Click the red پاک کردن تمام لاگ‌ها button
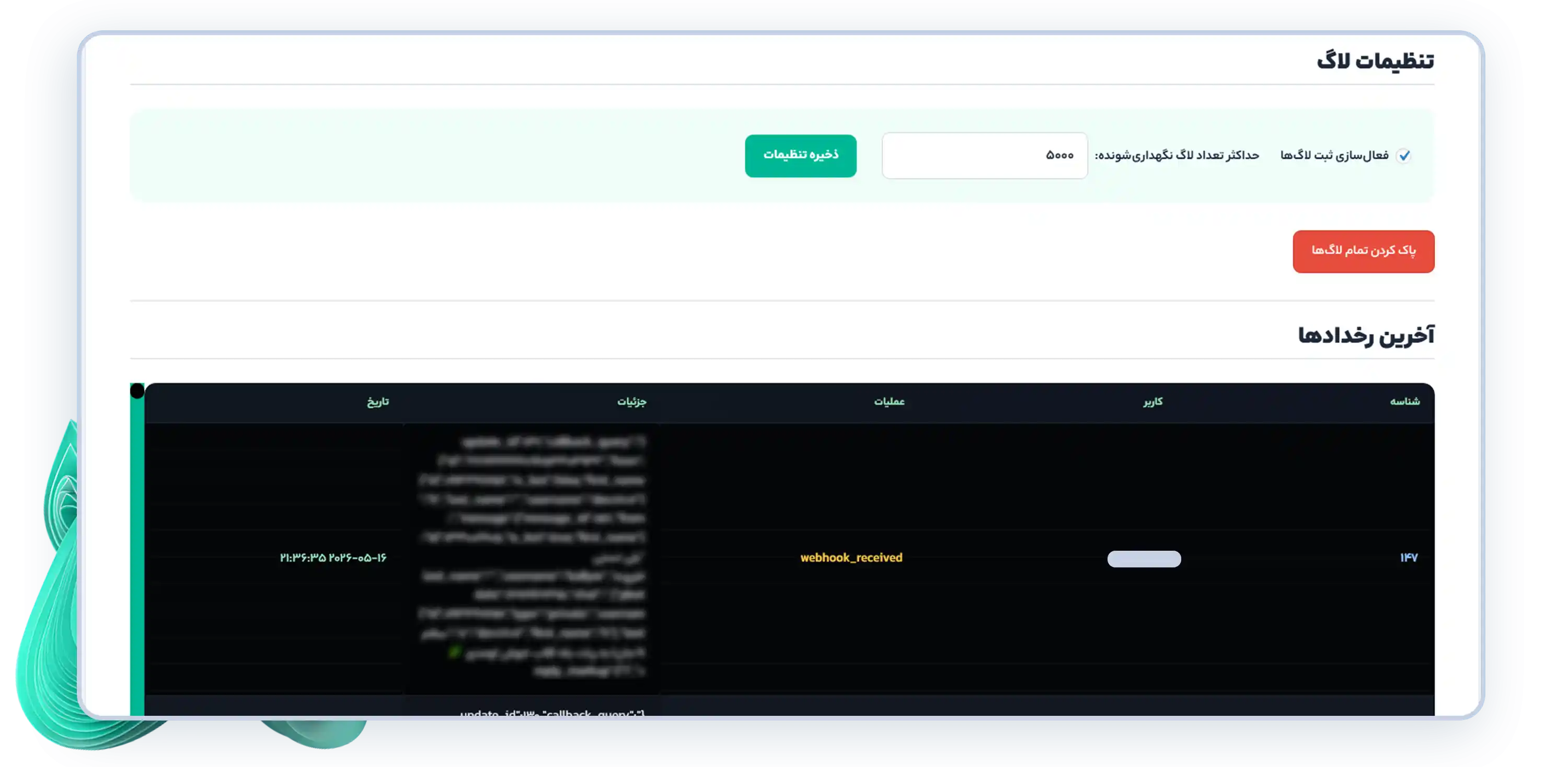This screenshot has width=1568, height=767. (x=1364, y=251)
